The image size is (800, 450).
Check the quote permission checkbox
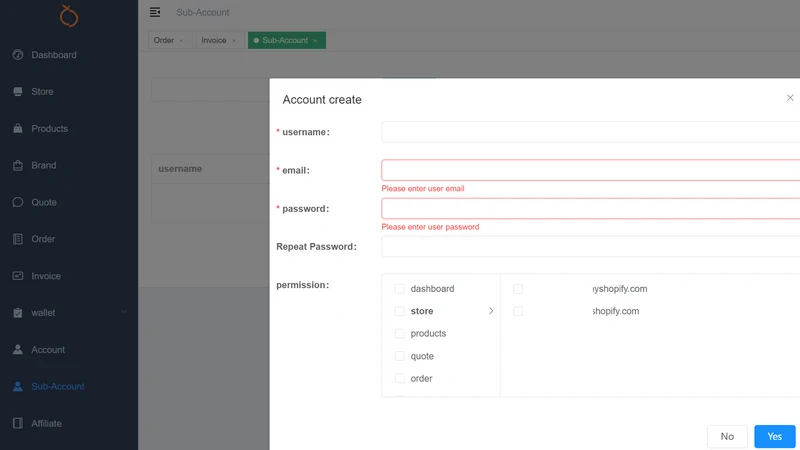[399, 356]
